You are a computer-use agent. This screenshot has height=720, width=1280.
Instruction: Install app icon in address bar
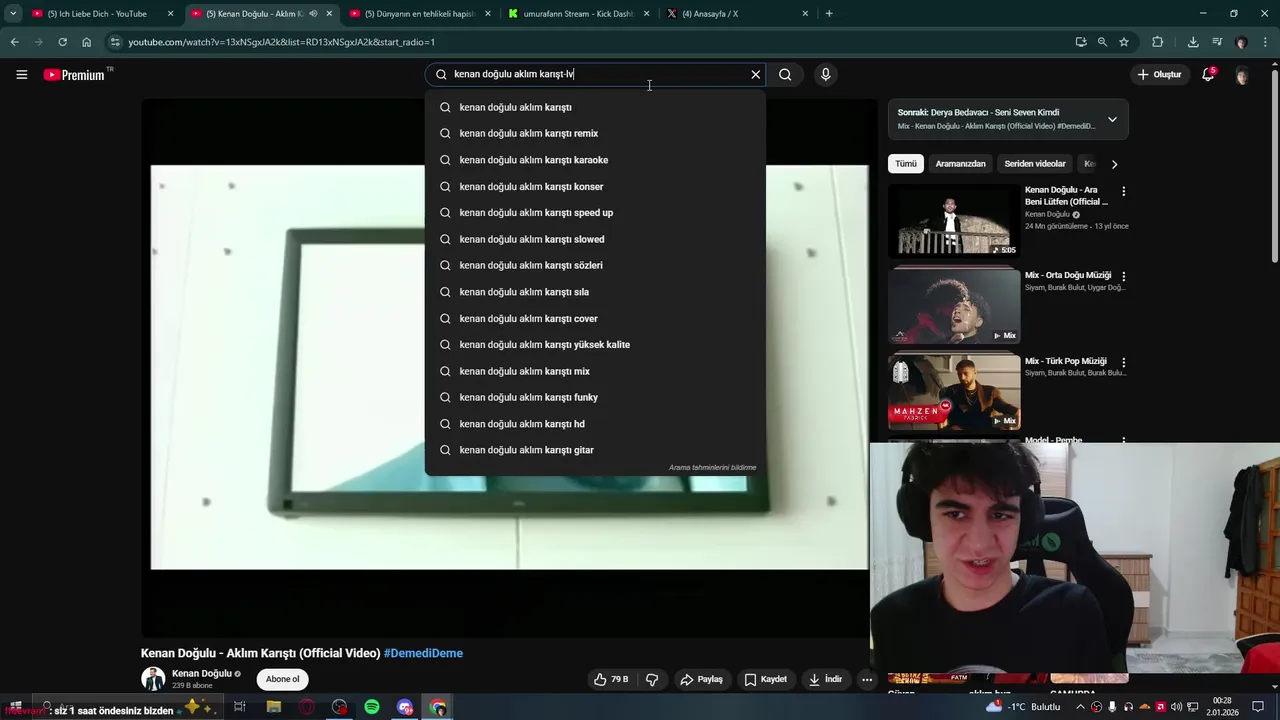1081,42
